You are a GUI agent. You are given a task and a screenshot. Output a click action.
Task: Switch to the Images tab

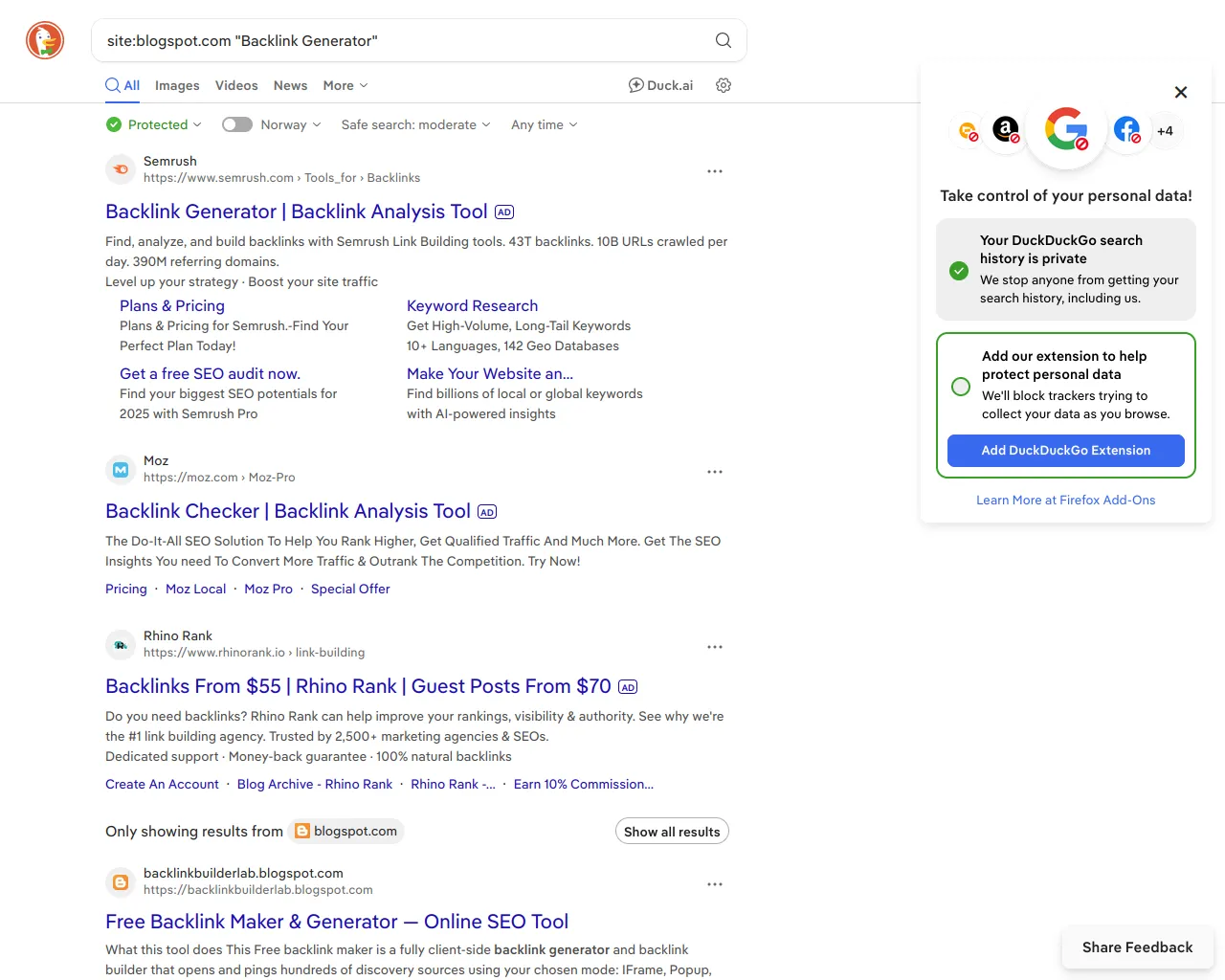point(177,85)
